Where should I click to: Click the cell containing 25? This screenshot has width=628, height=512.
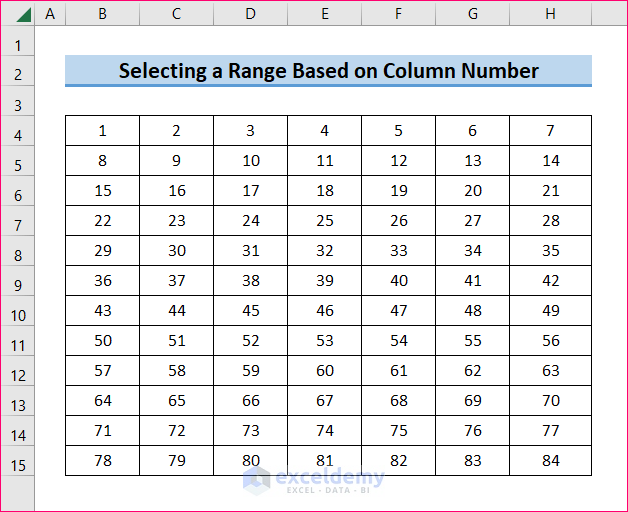click(324, 221)
